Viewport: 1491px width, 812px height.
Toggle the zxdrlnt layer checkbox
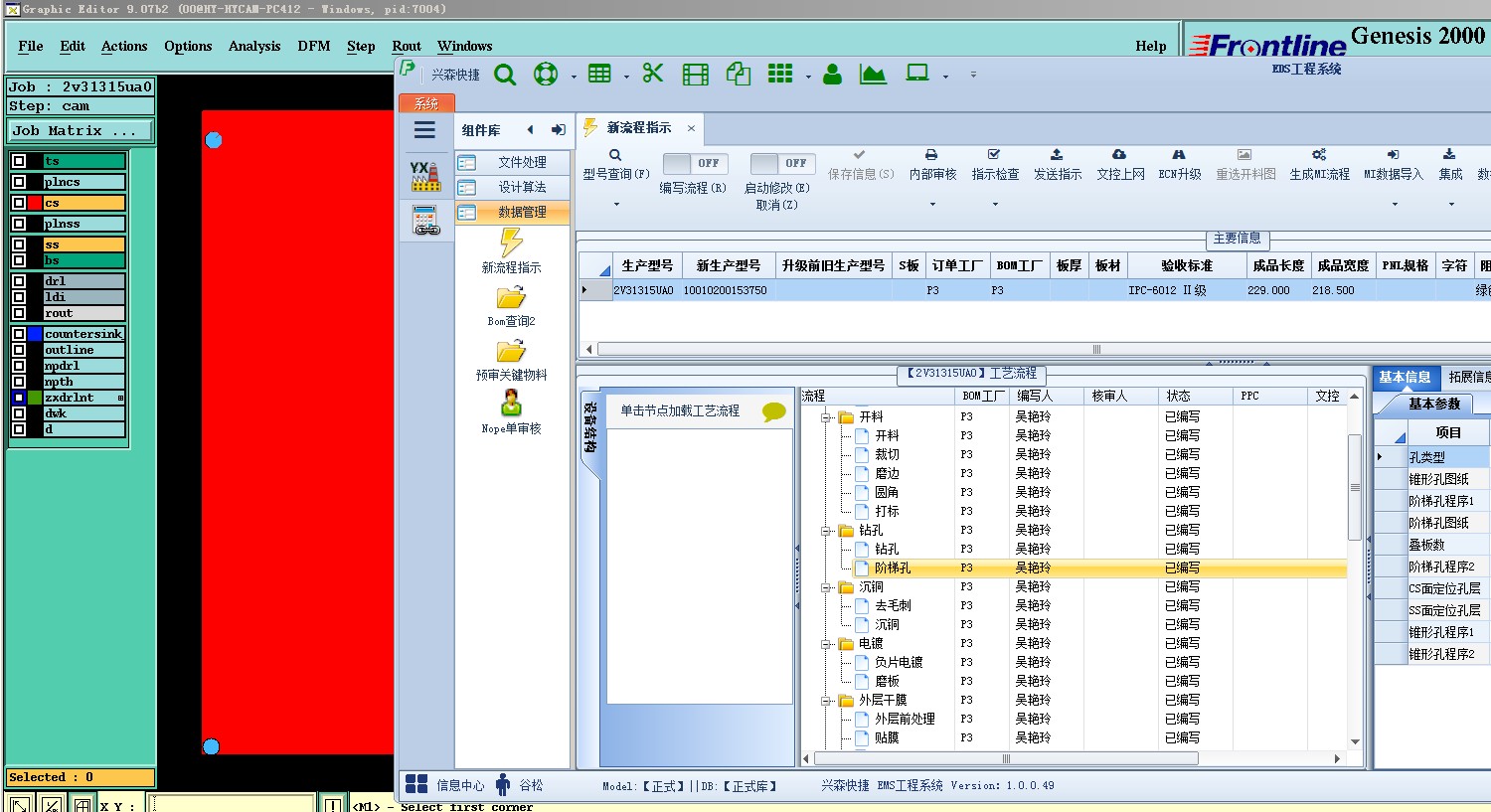tap(19, 398)
